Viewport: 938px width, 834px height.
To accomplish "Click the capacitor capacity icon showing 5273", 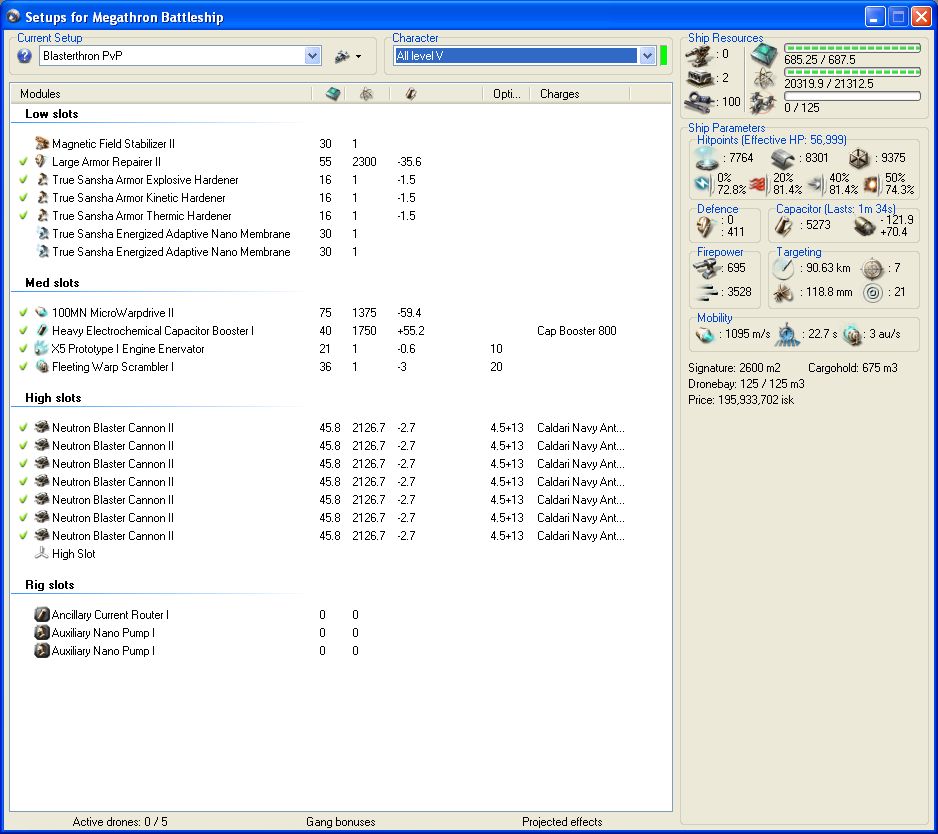I will [783, 226].
